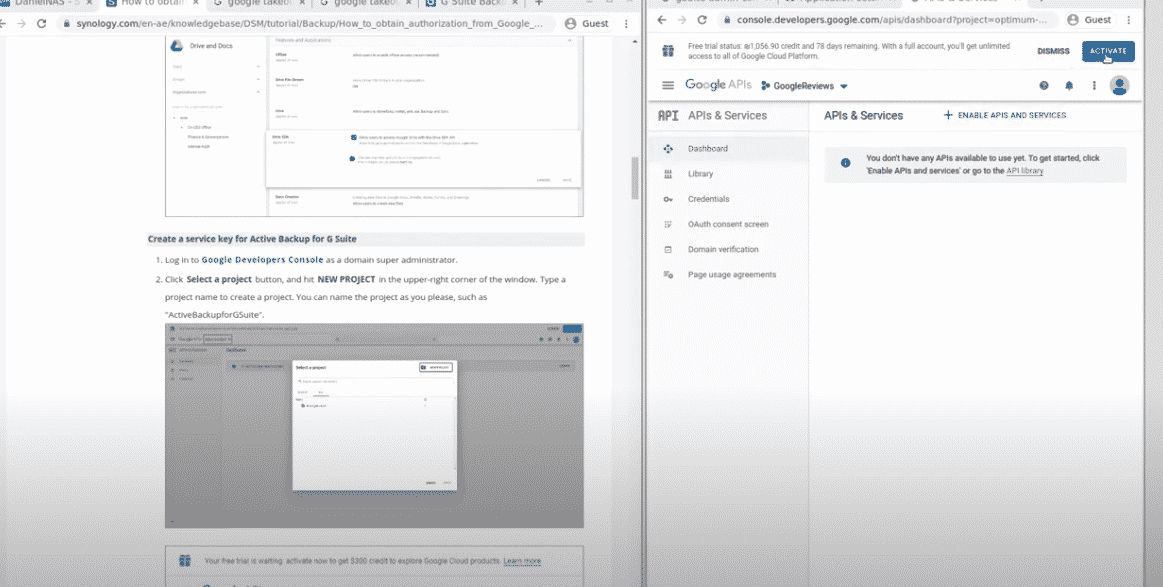This screenshot has height=587, width=1163.
Task: Open the help icon in Google APIs header
Action: tap(1044, 85)
